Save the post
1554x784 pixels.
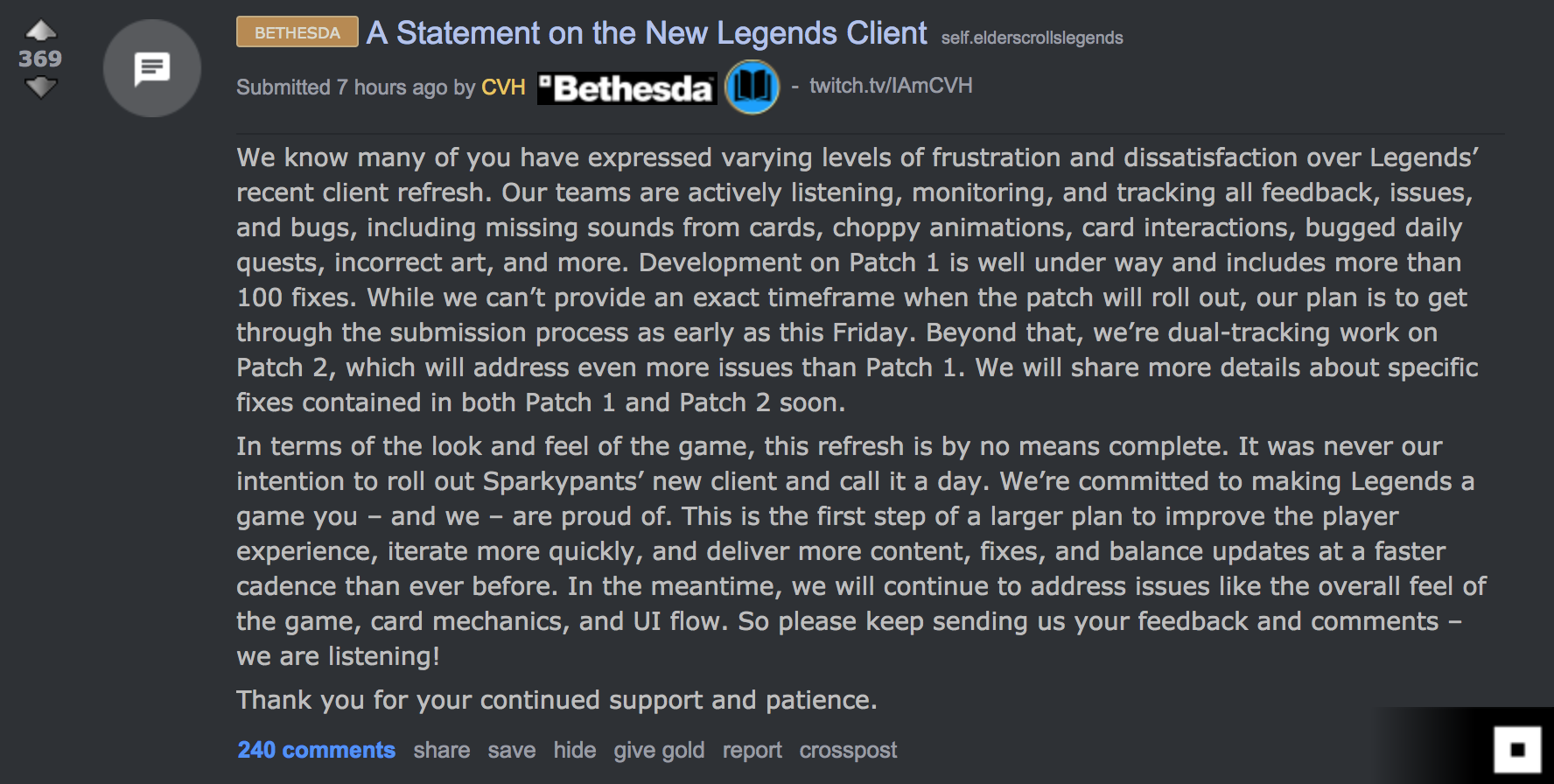512,750
